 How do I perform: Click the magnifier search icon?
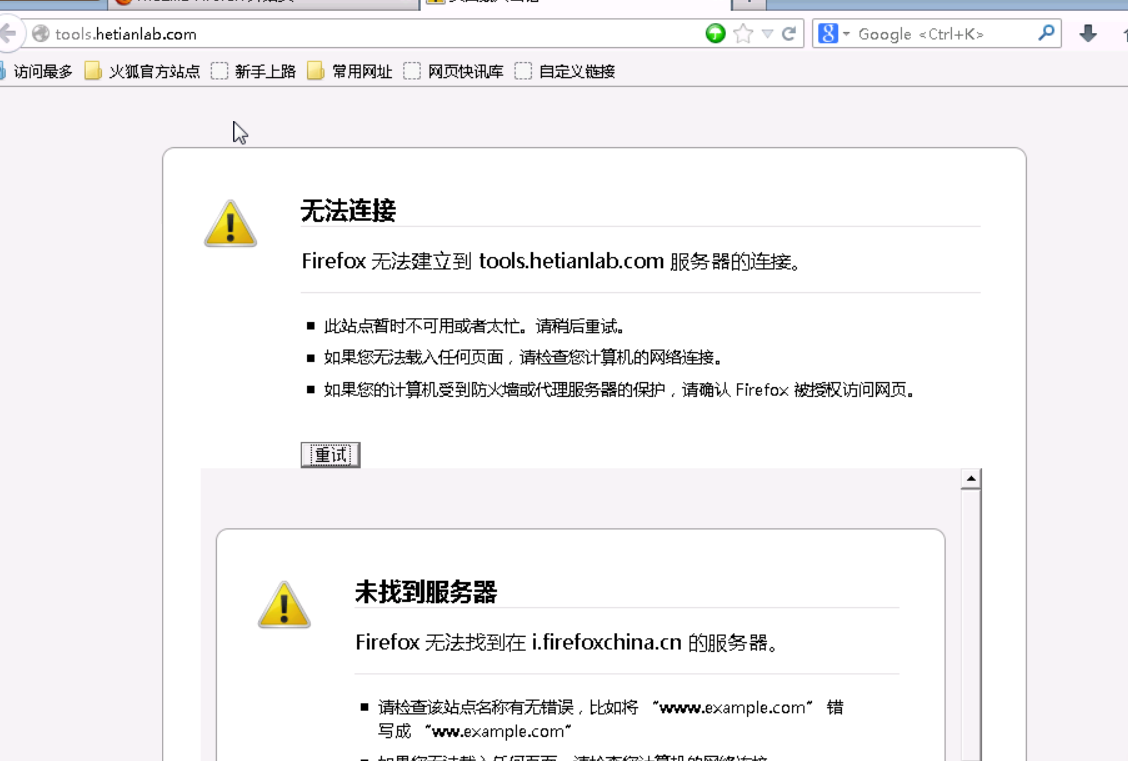1047,33
